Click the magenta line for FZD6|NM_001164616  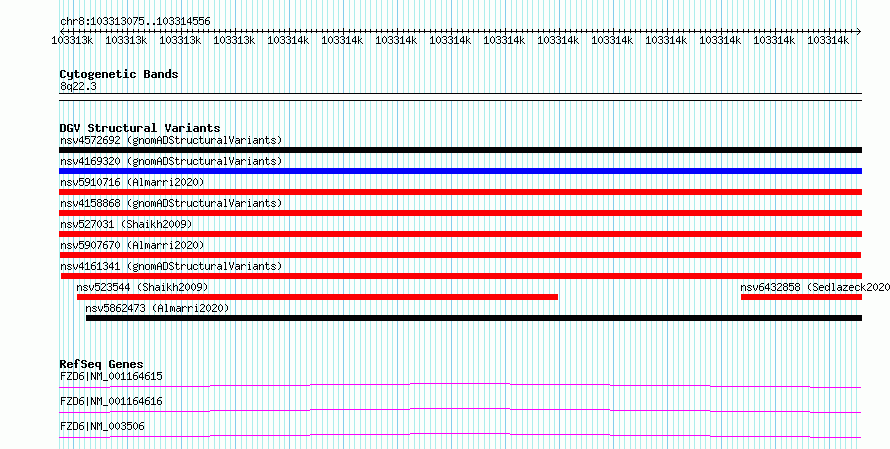[x=460, y=410]
